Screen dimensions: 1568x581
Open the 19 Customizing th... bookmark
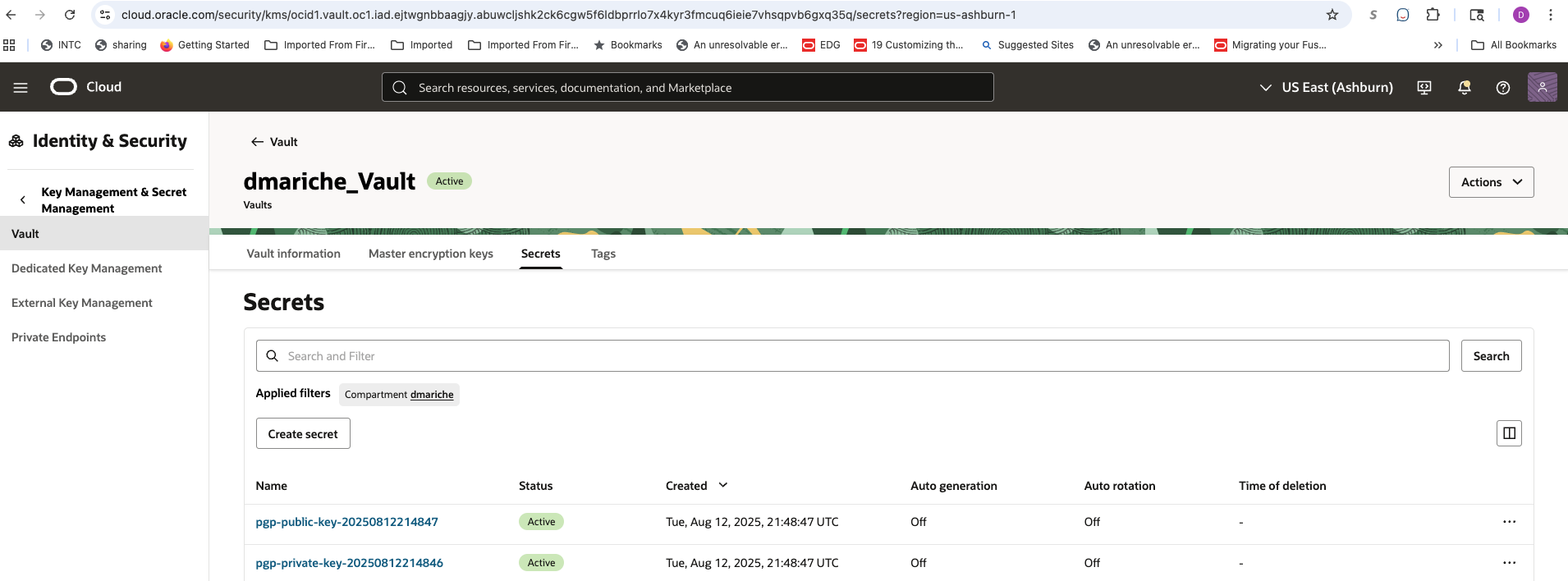tap(909, 45)
